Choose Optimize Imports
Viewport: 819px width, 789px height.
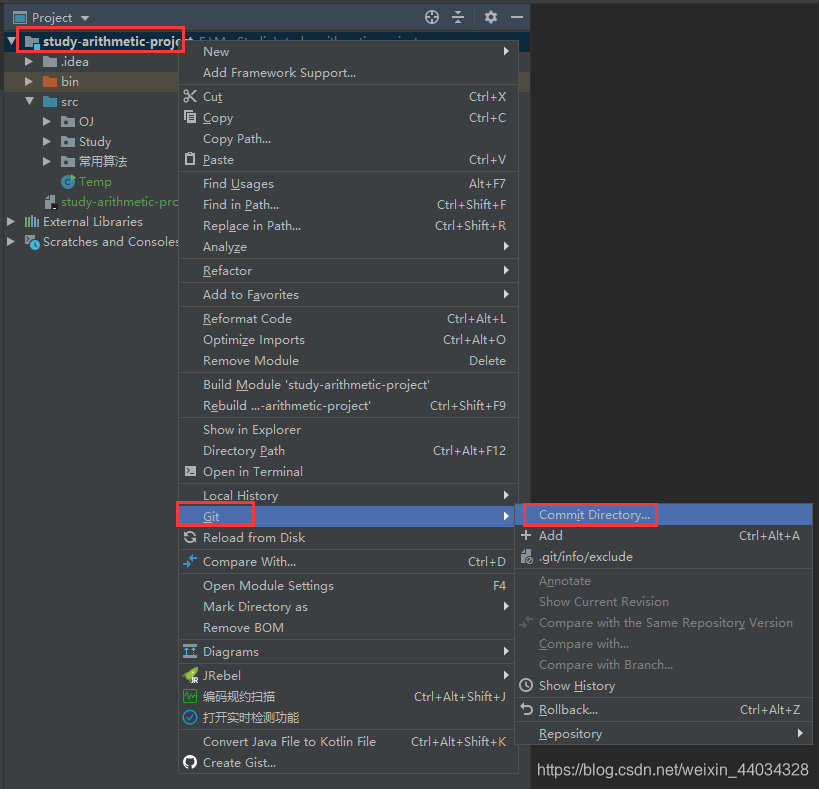click(x=348, y=339)
